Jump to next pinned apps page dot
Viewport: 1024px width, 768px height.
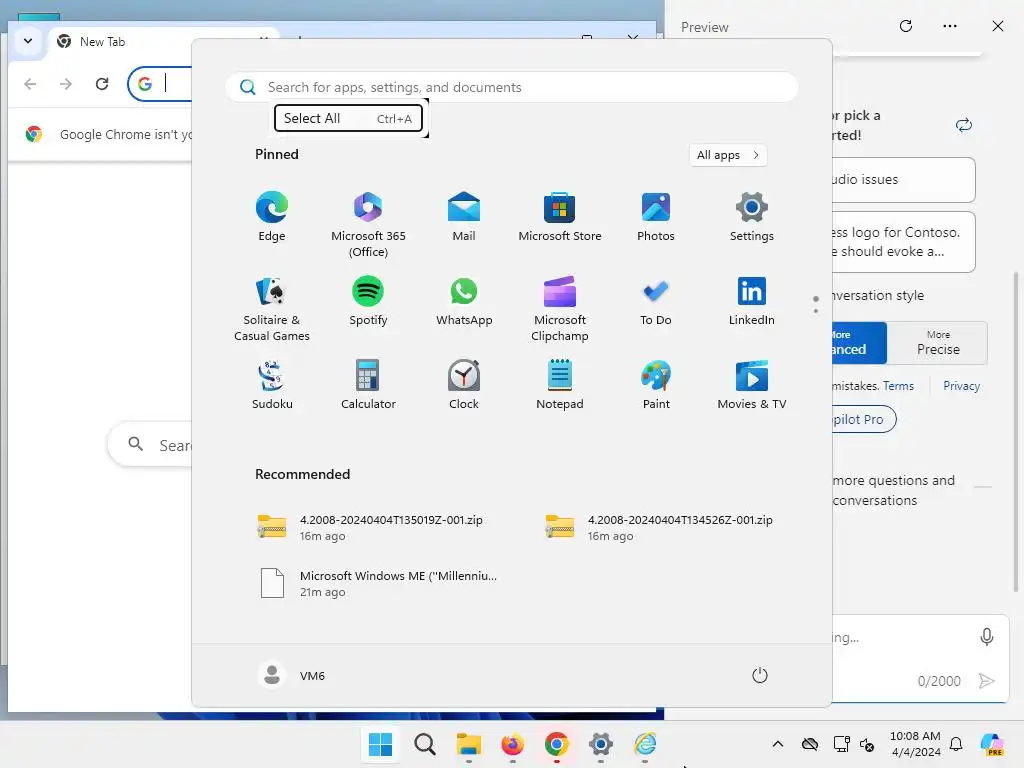(x=816, y=311)
